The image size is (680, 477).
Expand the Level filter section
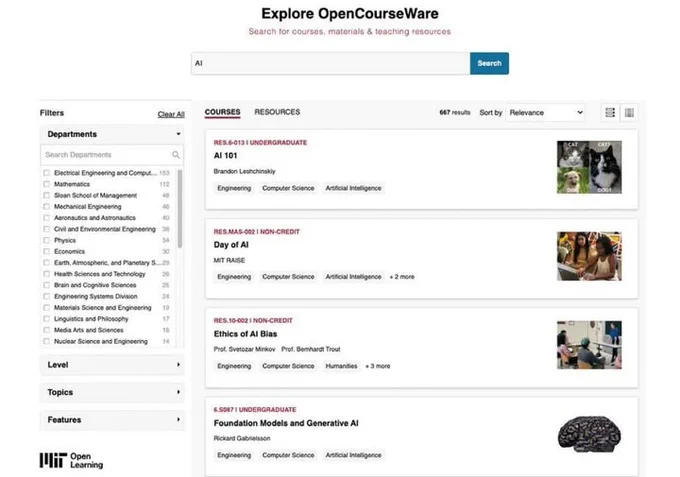click(112, 365)
